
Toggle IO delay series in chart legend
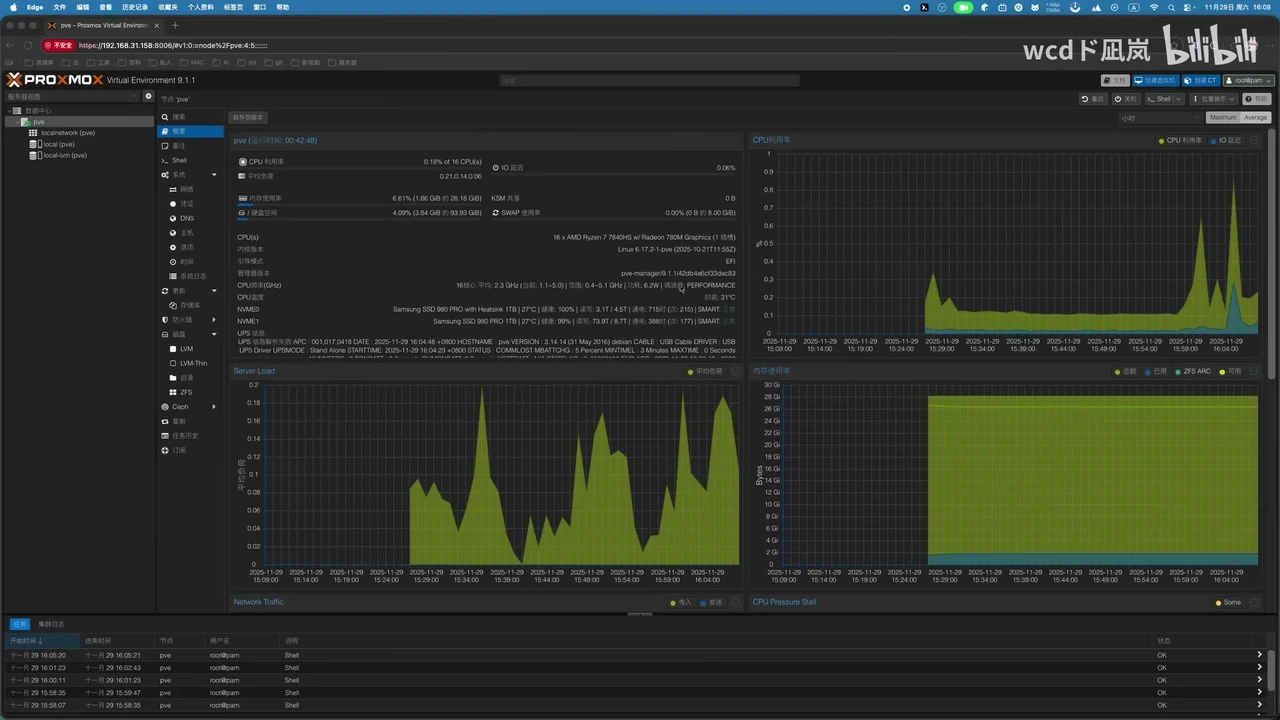tap(1226, 141)
